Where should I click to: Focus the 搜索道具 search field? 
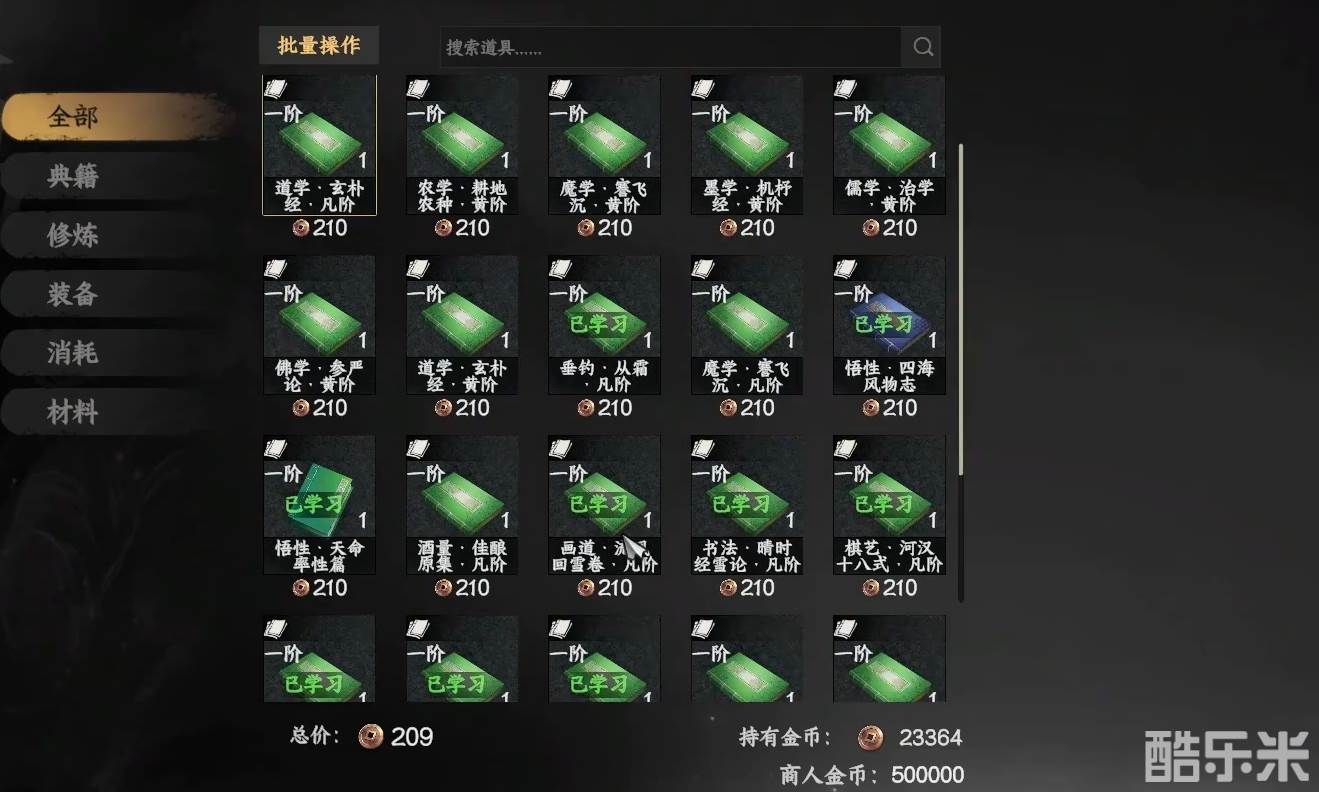click(671, 47)
